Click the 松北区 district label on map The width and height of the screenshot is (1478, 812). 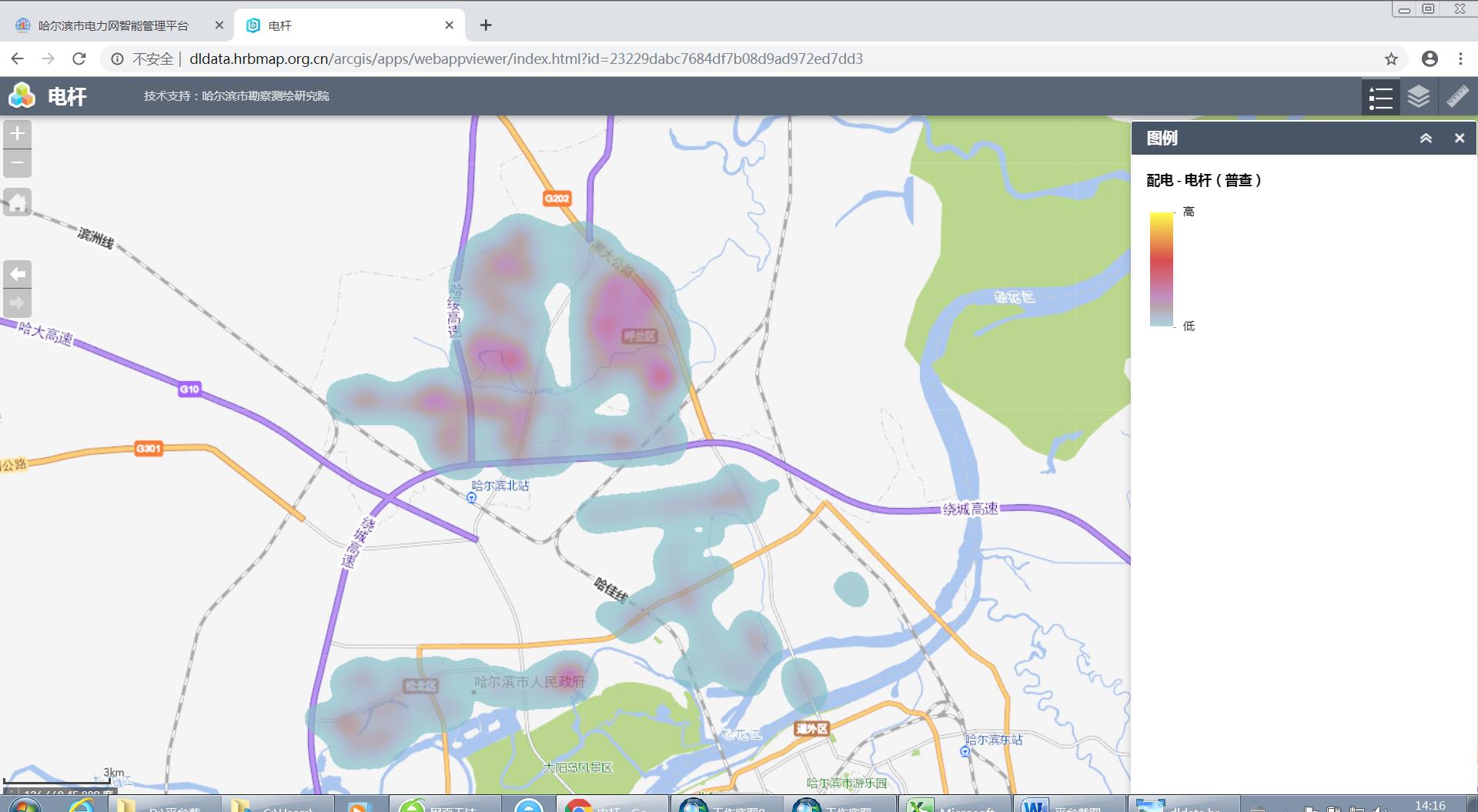pyautogui.click(x=421, y=685)
